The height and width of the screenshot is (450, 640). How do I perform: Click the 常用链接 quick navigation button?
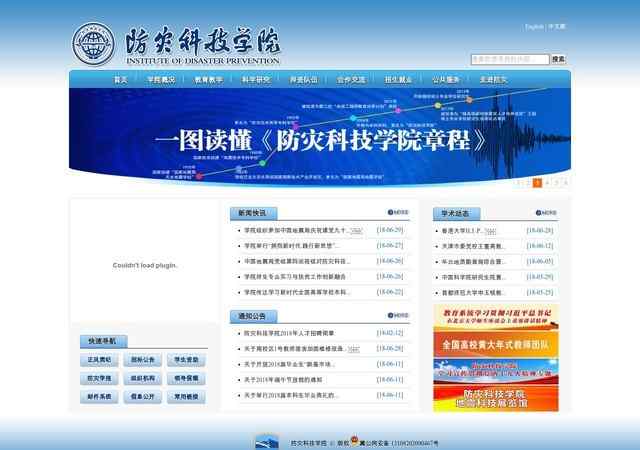click(x=186, y=397)
